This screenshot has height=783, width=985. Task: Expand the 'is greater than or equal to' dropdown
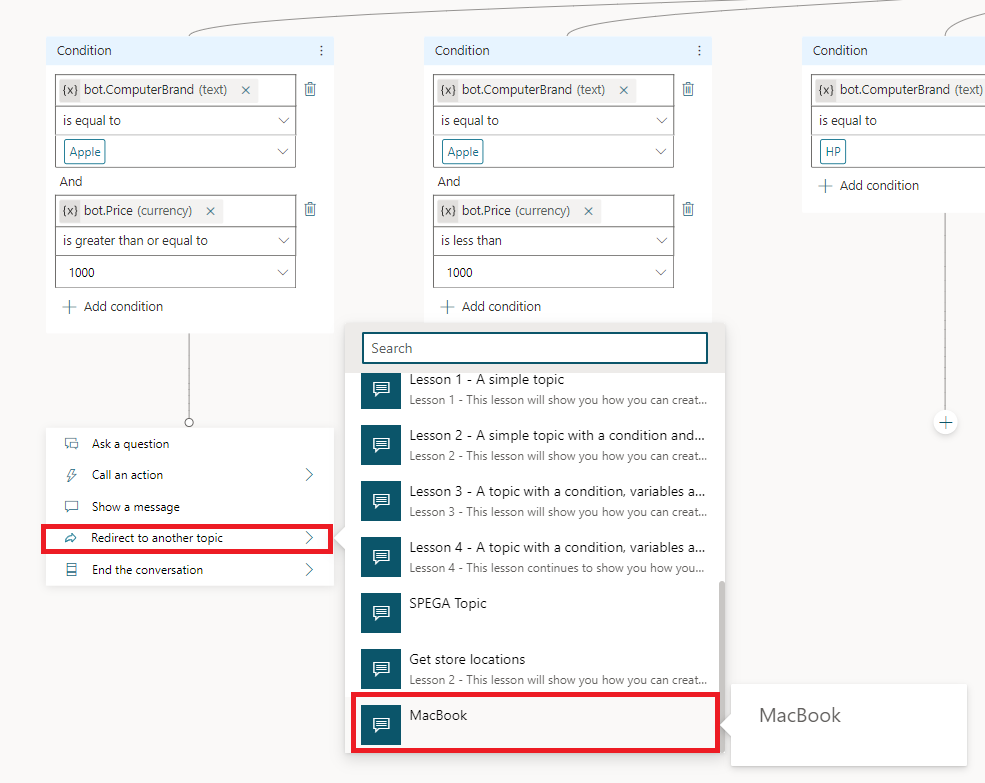(283, 241)
